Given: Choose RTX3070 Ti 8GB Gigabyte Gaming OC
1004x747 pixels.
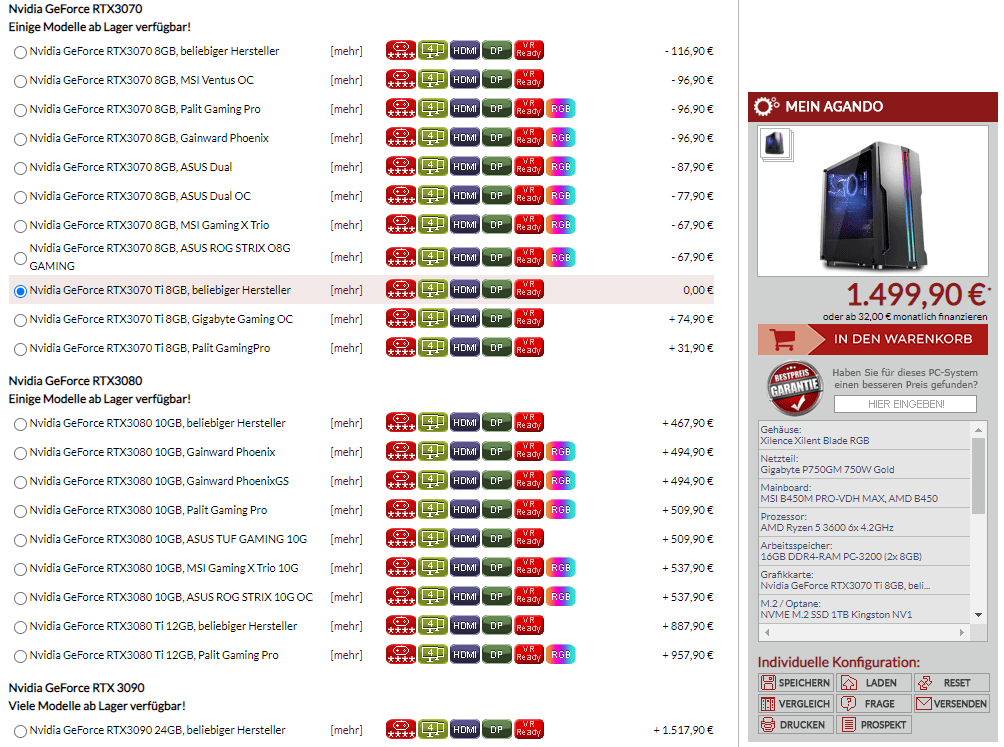Looking at the screenshot, I should [20, 320].
